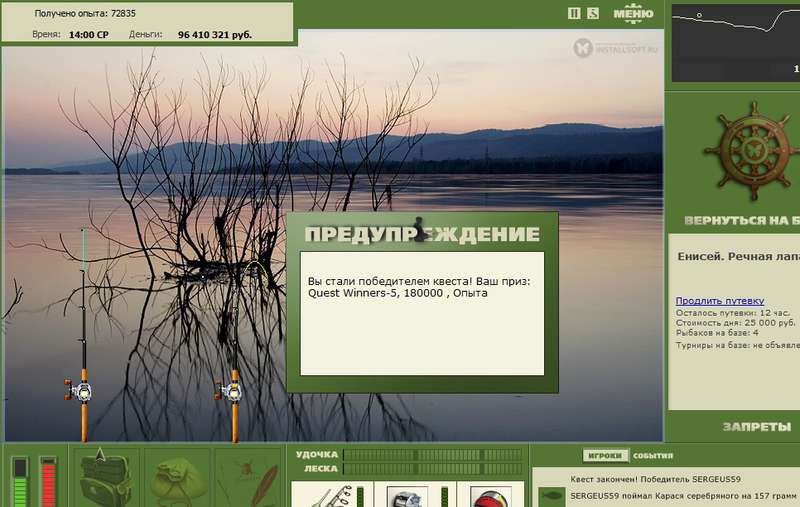Click ВЕРНУТЬСЯ НА БАЗУ to return to base

(742, 220)
